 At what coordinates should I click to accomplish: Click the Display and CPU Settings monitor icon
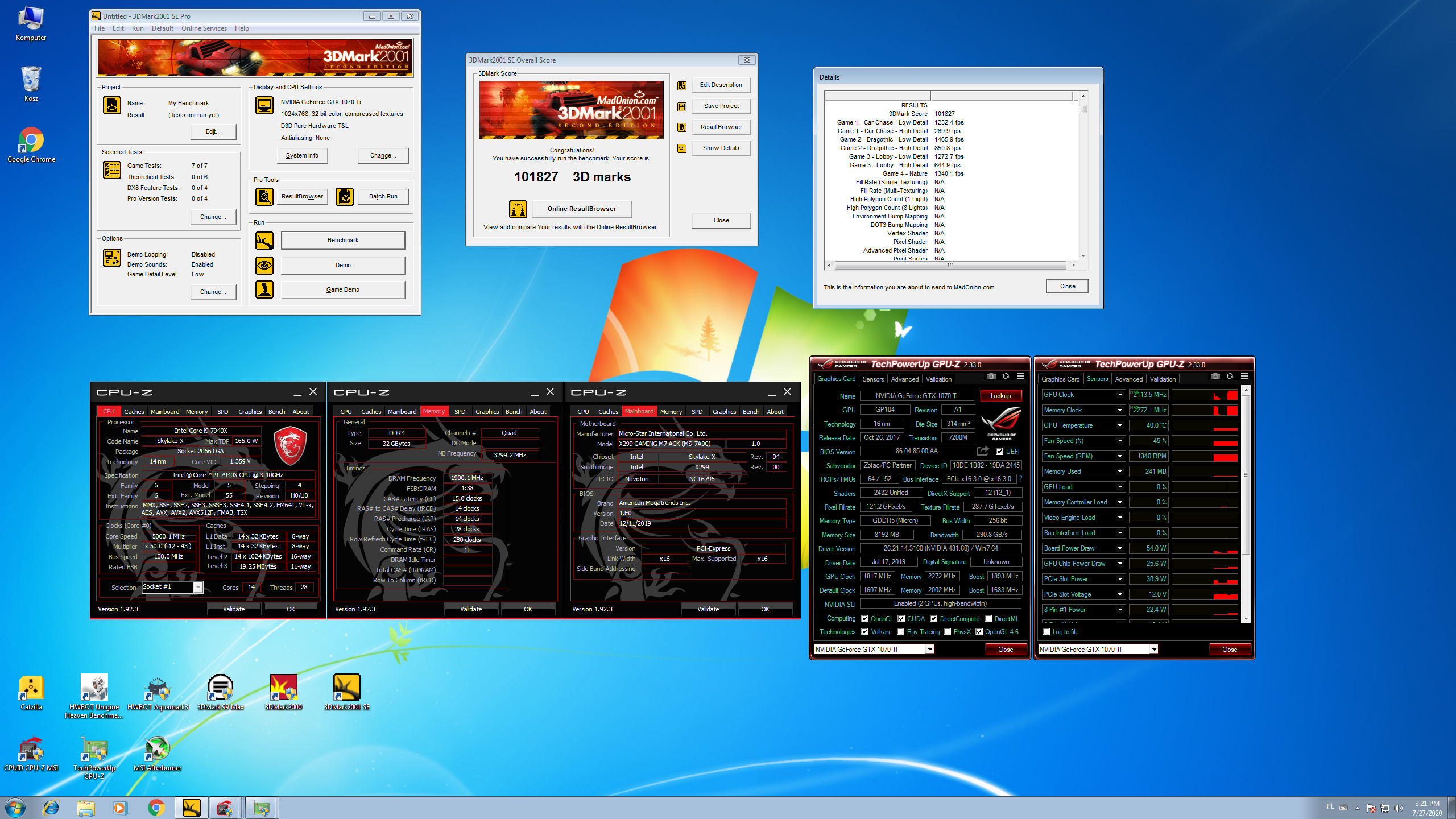pyautogui.click(x=264, y=105)
